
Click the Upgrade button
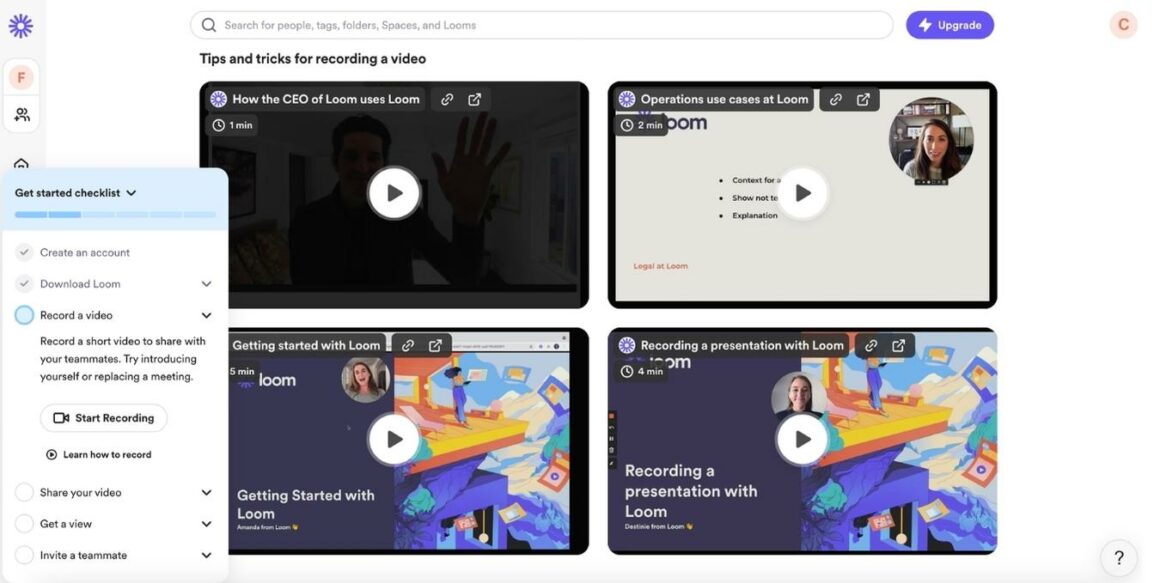[x=950, y=25]
